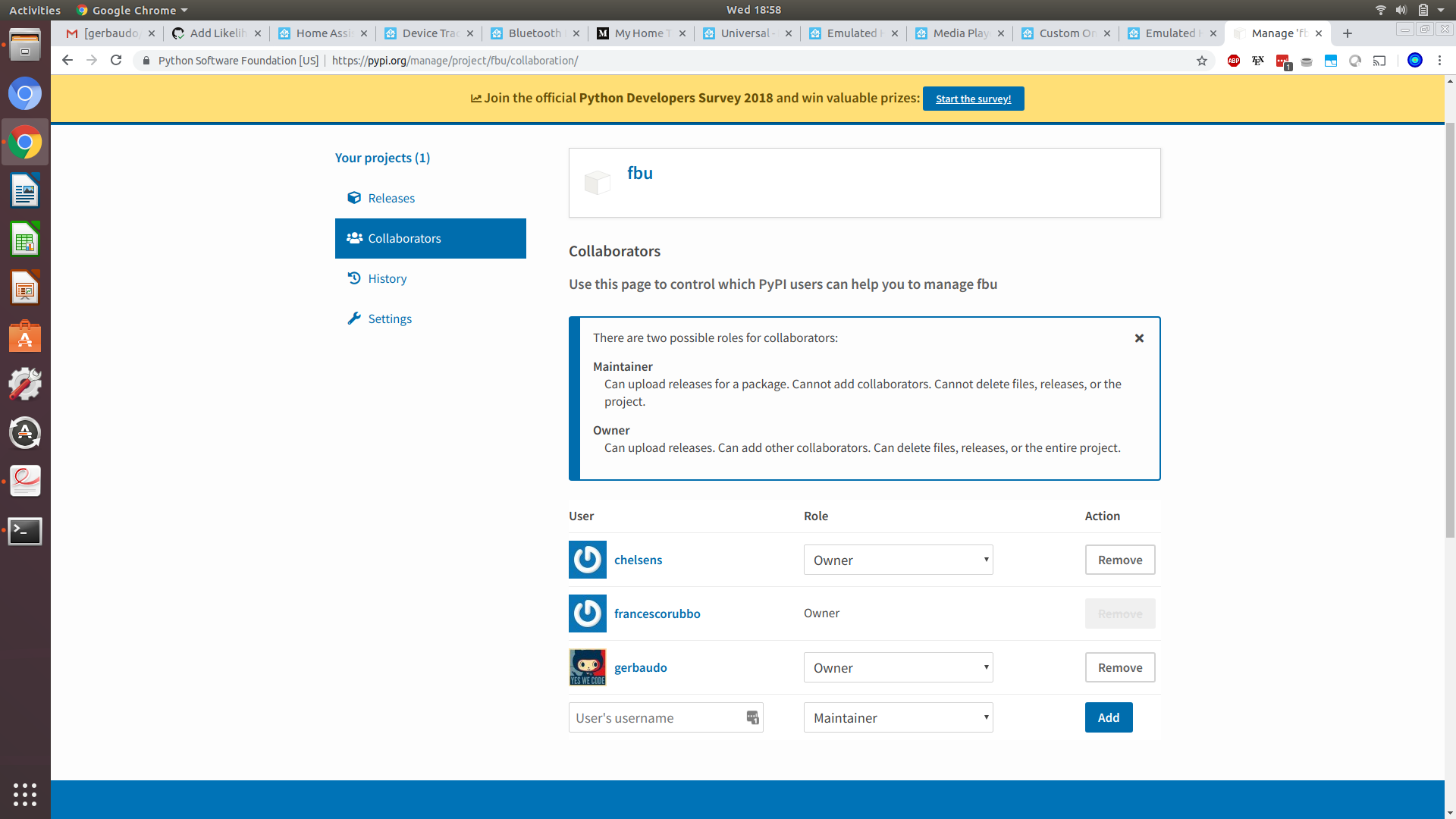Dismiss the collaborator roles info box
The width and height of the screenshot is (1456, 819).
[x=1139, y=338]
